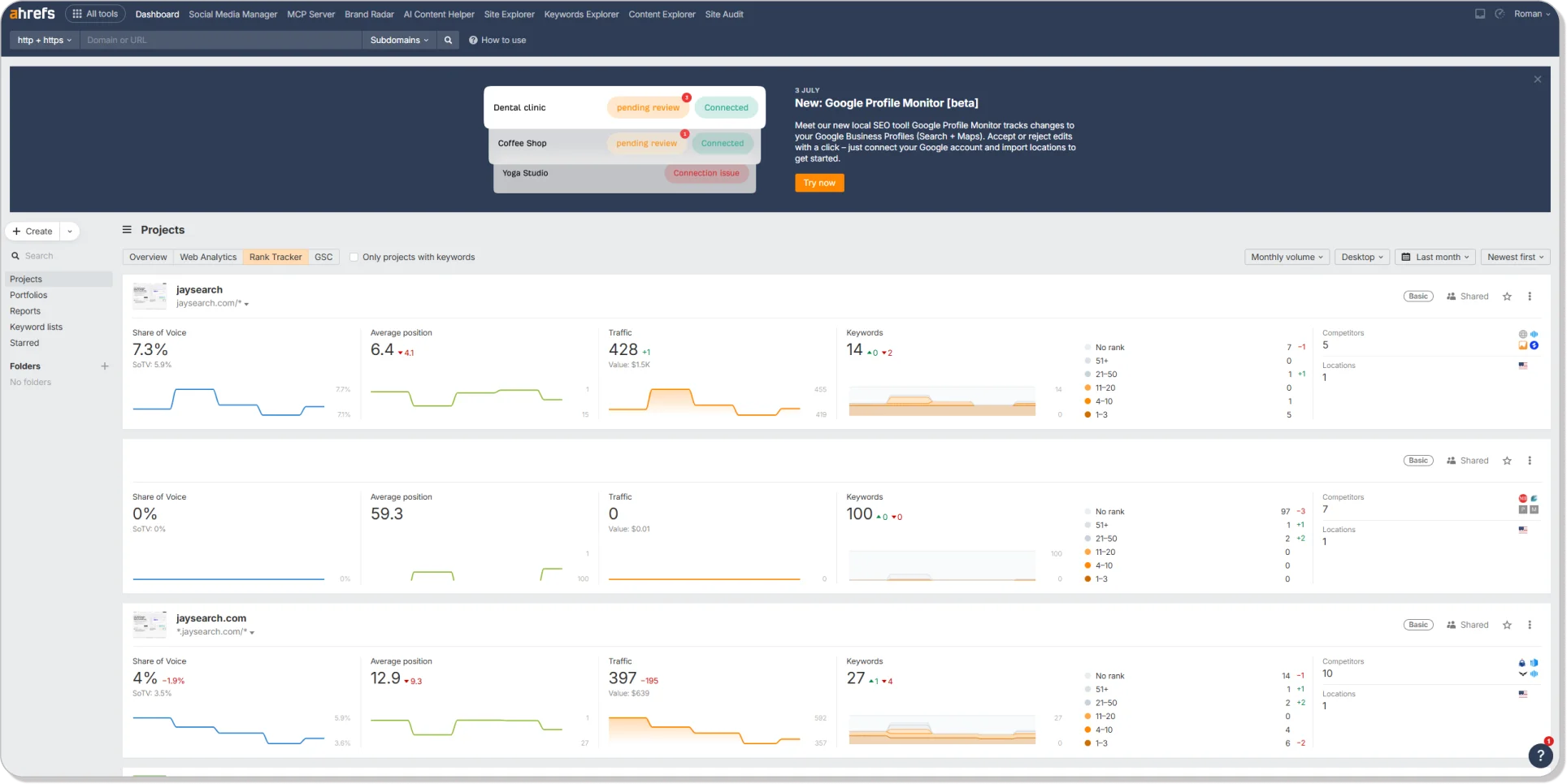Click the US flag location icon for jaysearch
This screenshot has width=1567, height=784.
(x=1522, y=366)
